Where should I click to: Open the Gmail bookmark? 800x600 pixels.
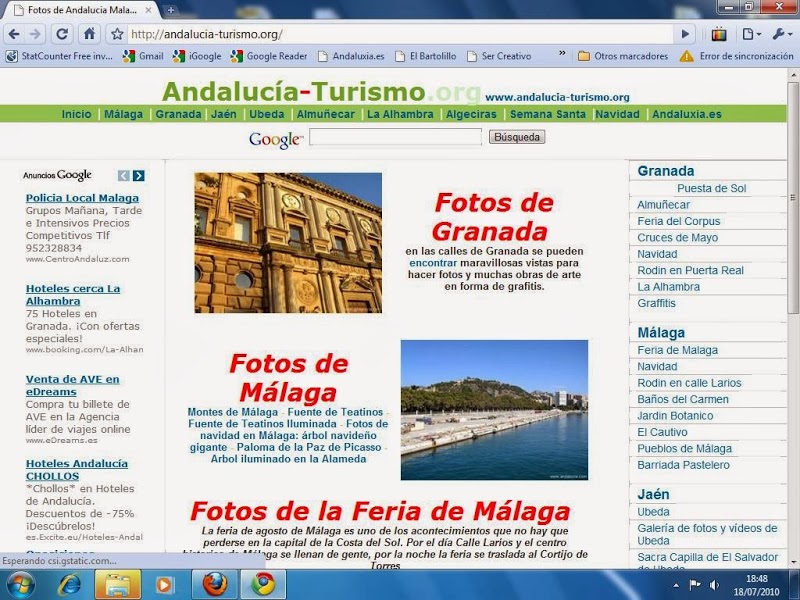point(143,56)
